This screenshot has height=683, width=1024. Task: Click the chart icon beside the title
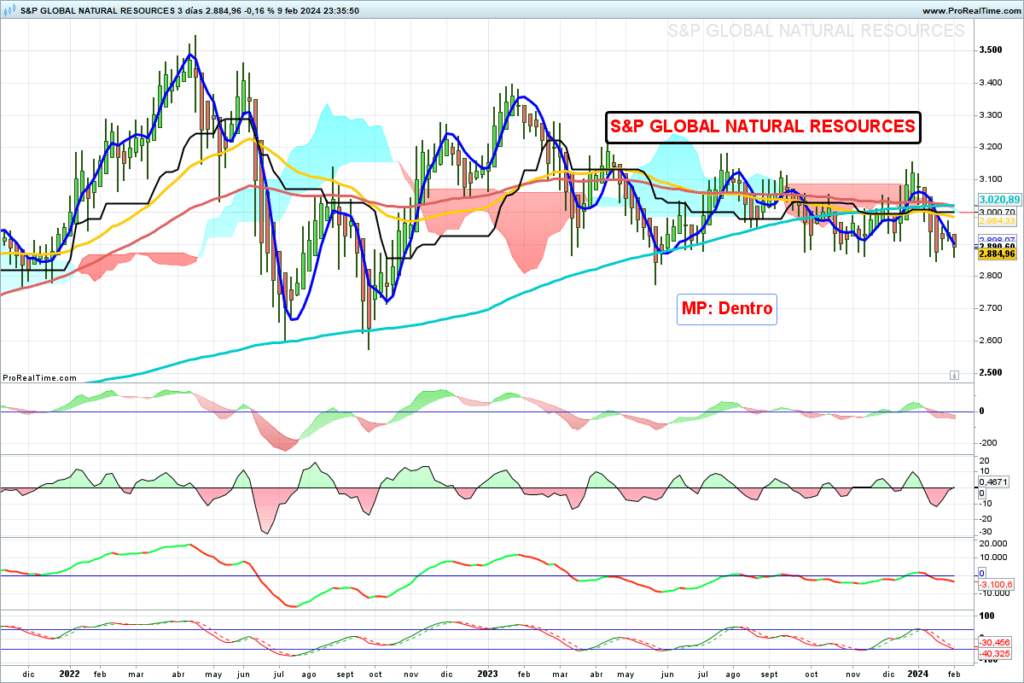click(x=10, y=10)
